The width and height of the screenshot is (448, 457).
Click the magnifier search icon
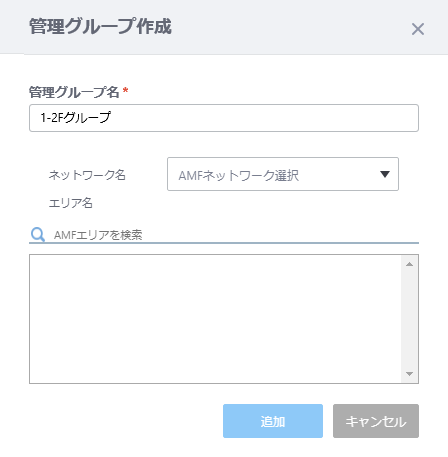pos(38,235)
